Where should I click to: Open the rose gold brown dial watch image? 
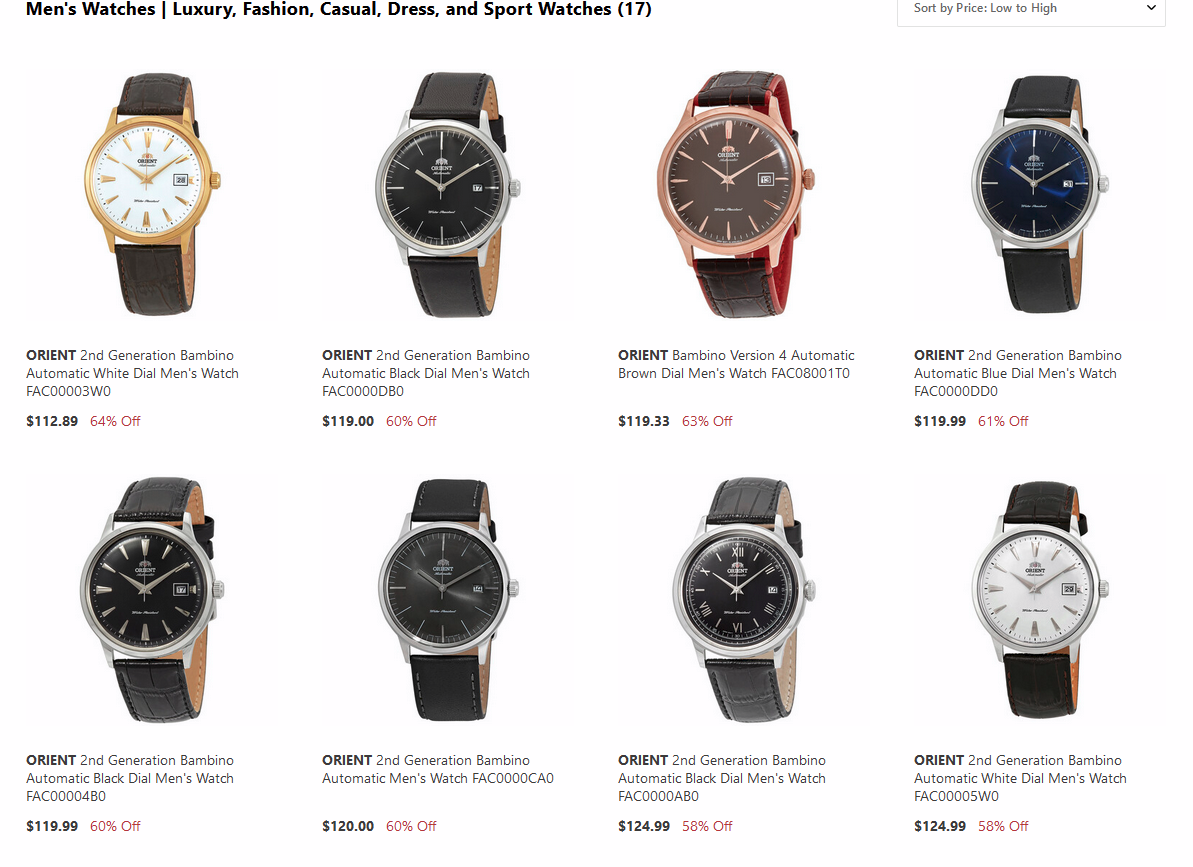[x=735, y=193]
